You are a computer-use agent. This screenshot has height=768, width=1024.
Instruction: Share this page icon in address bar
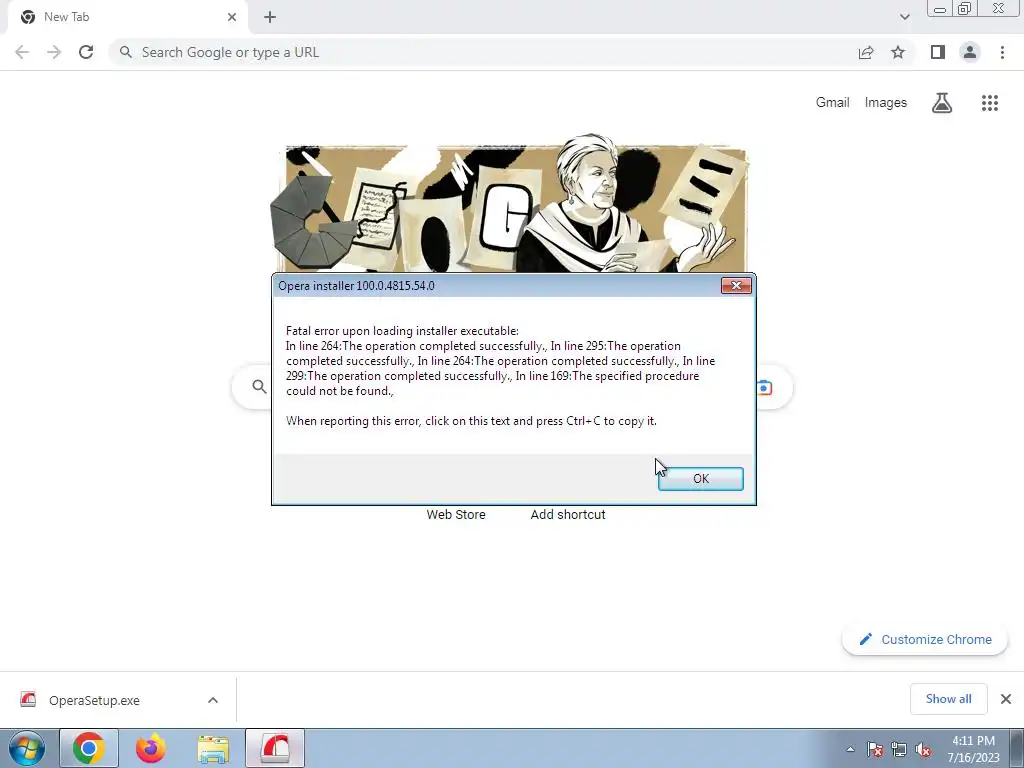[866, 52]
